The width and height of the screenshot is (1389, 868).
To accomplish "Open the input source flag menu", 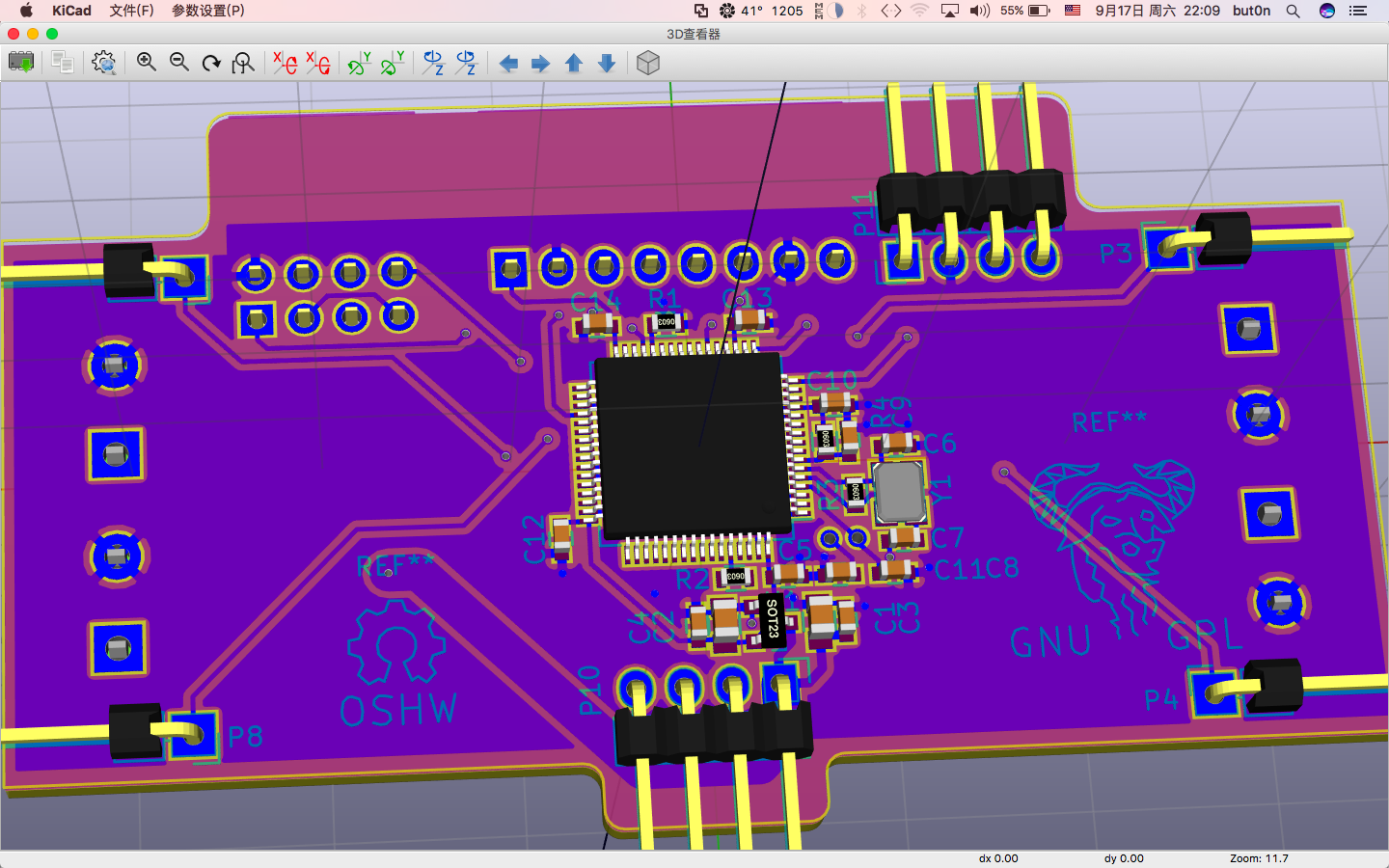I will (x=1073, y=11).
